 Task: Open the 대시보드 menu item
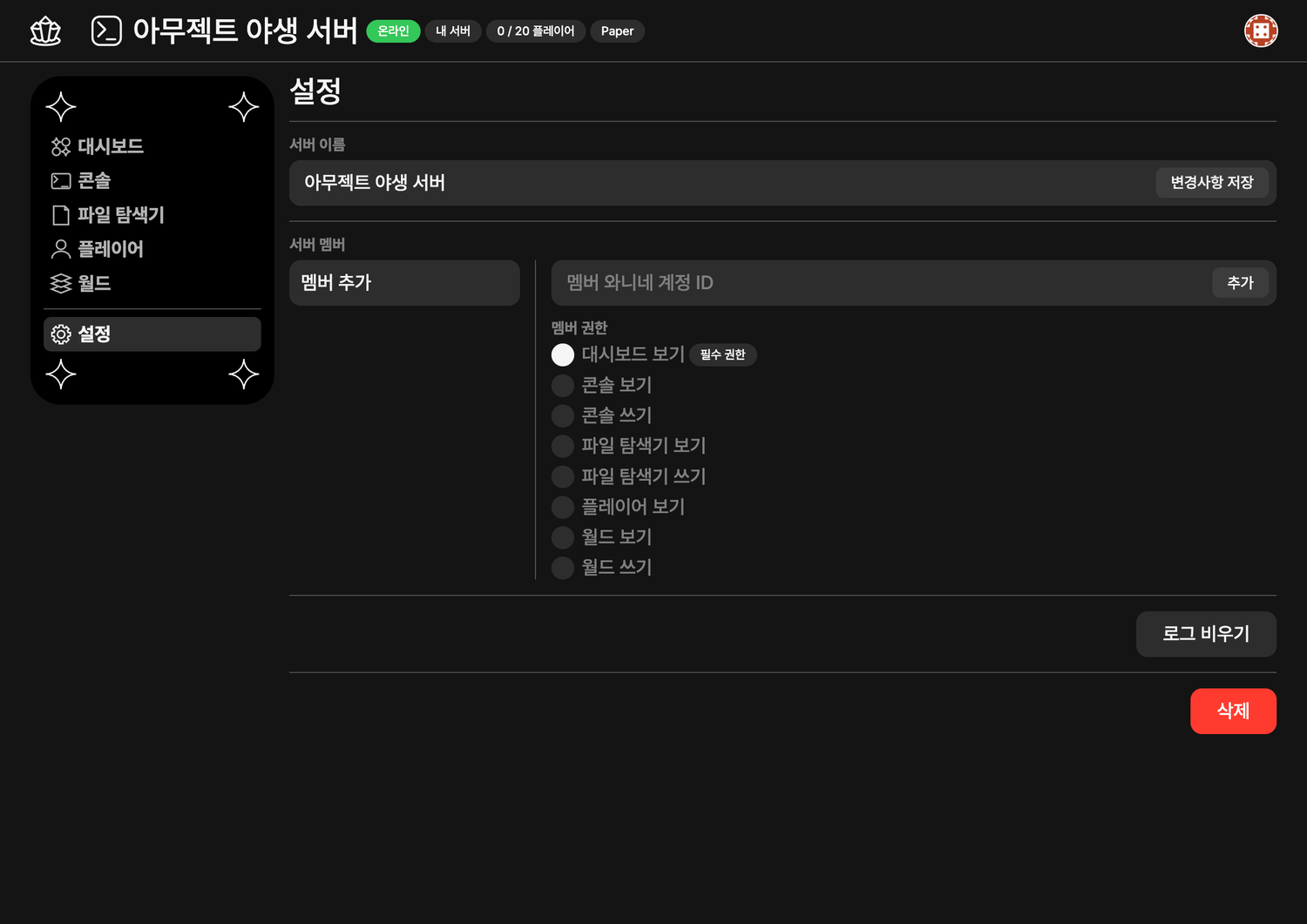pos(110,146)
